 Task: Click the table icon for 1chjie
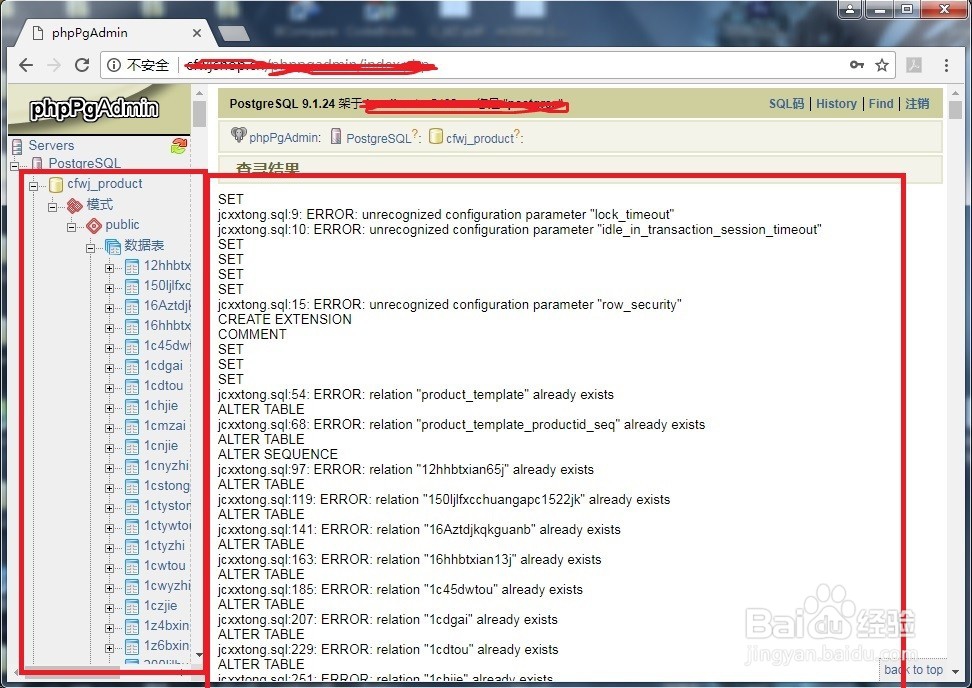[132, 407]
